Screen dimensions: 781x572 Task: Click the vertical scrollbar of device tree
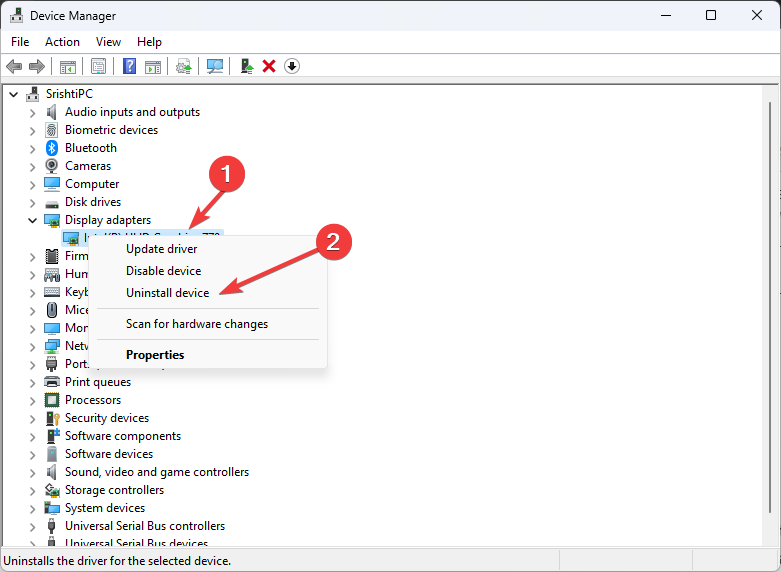point(770,309)
